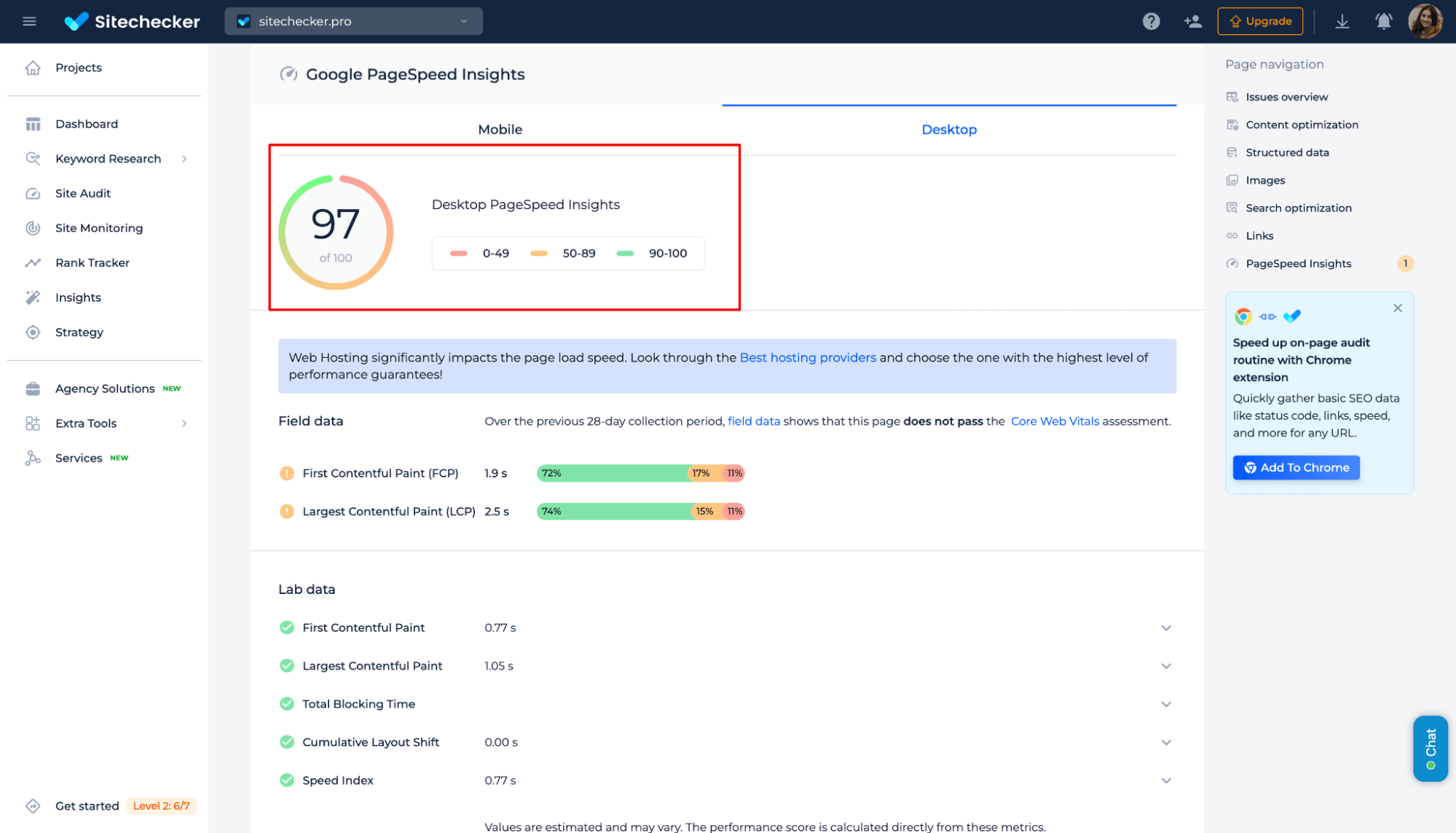The width and height of the screenshot is (1456, 833).
Task: Click the Upgrade button
Action: (1260, 21)
